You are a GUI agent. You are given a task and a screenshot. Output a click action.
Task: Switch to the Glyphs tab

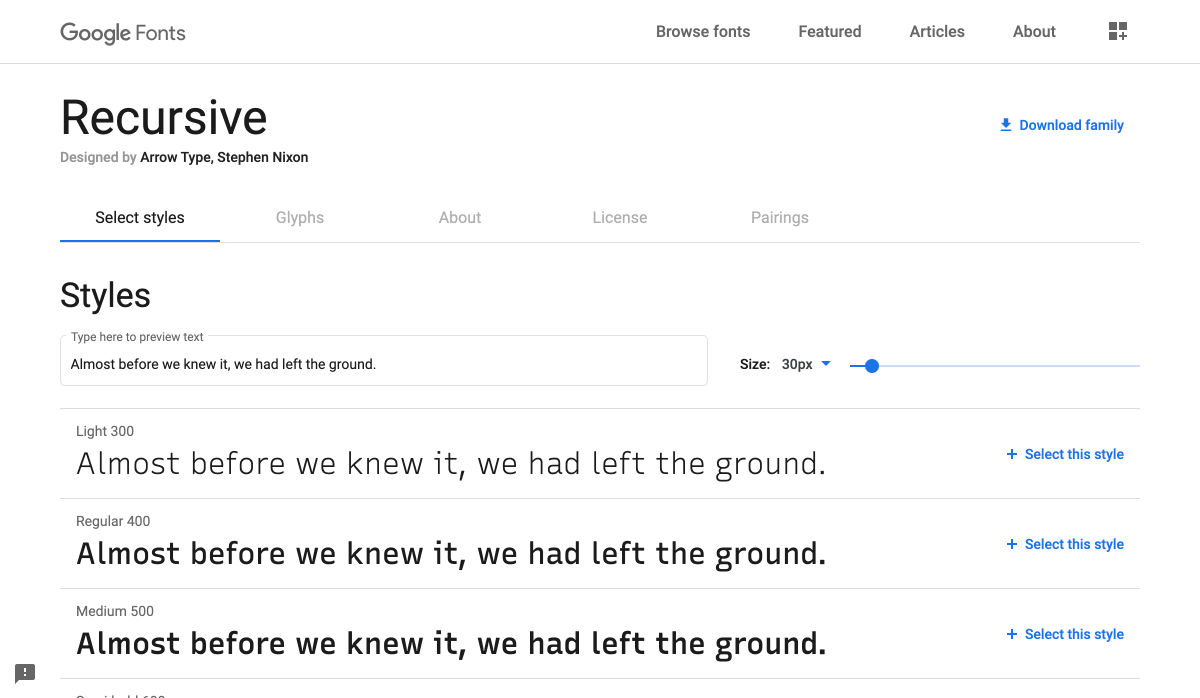(x=300, y=217)
